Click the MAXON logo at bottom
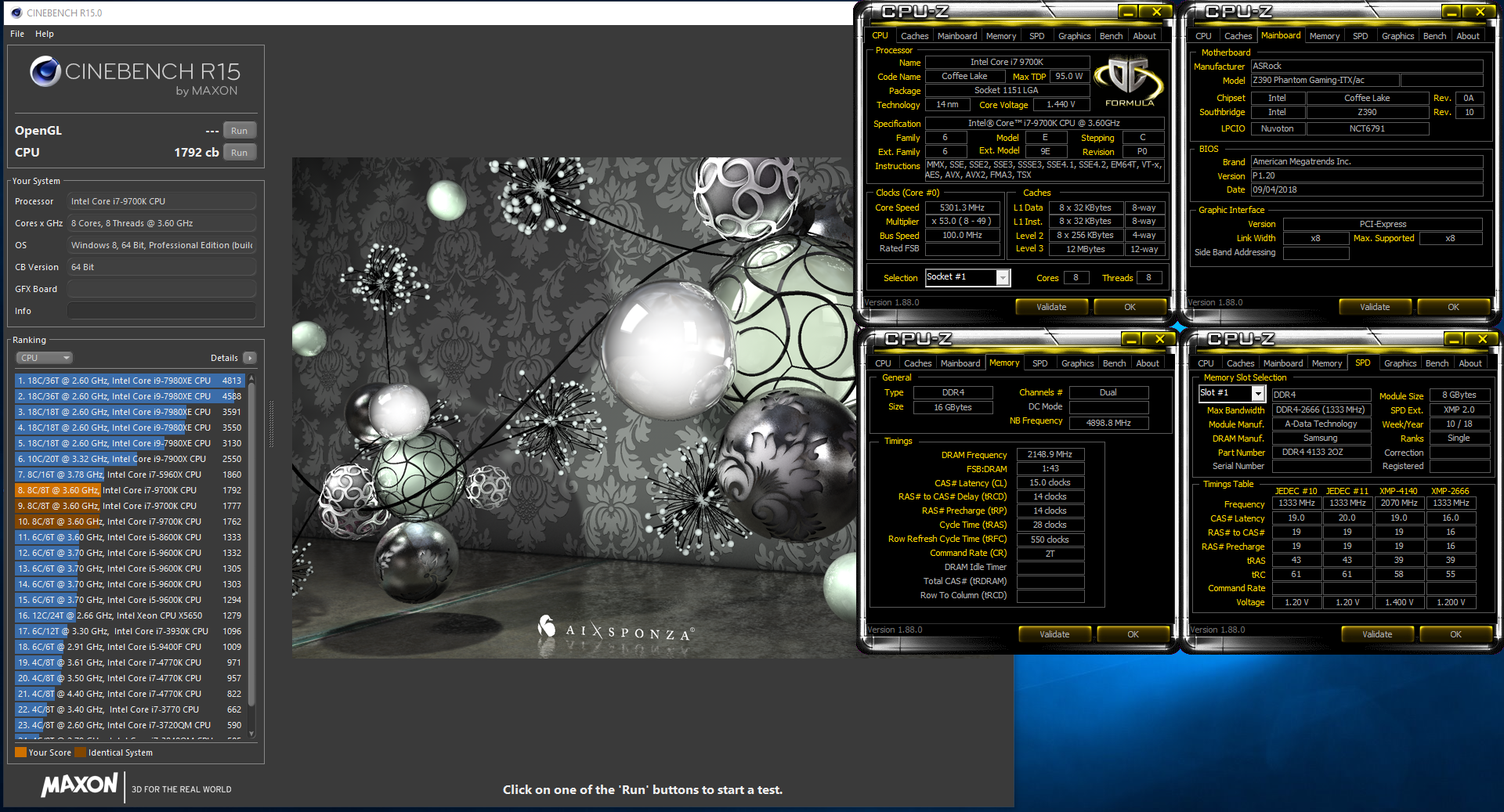Viewport: 1504px width, 812px height. tap(79, 785)
